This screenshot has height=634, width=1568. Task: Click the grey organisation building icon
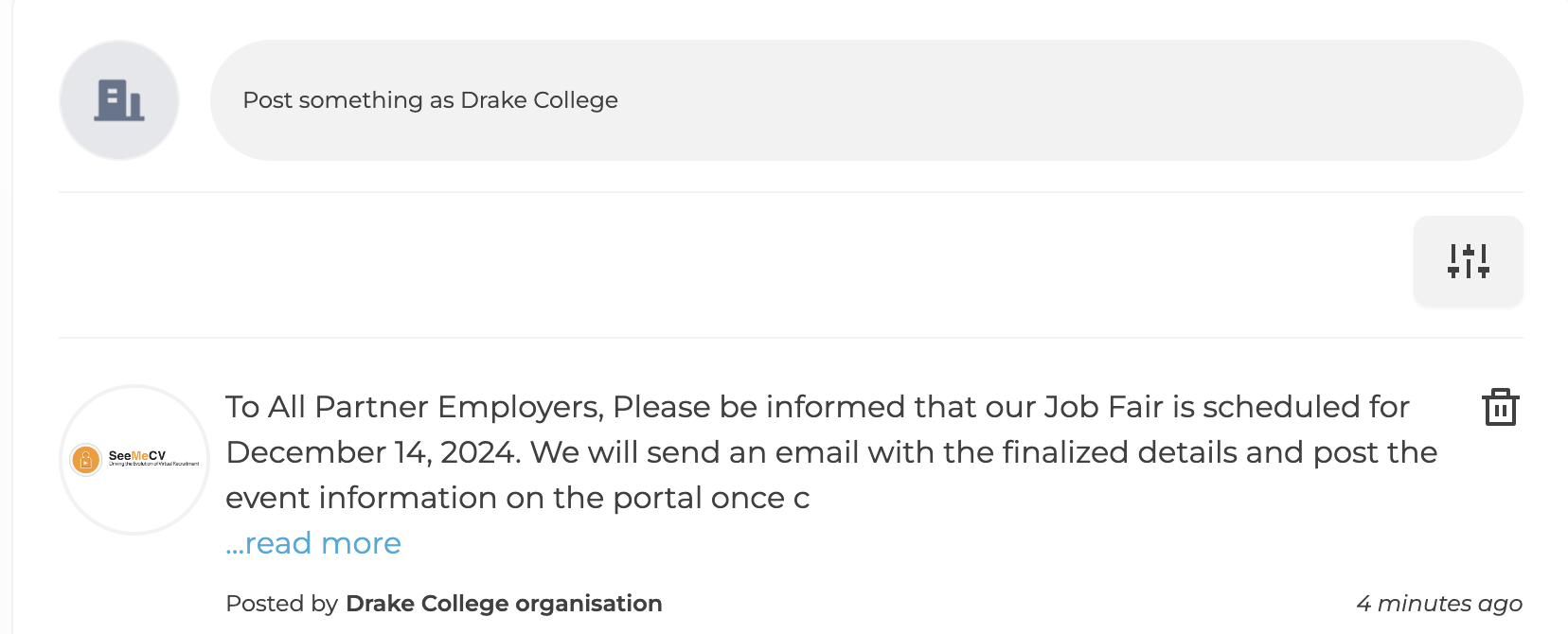coord(119,100)
